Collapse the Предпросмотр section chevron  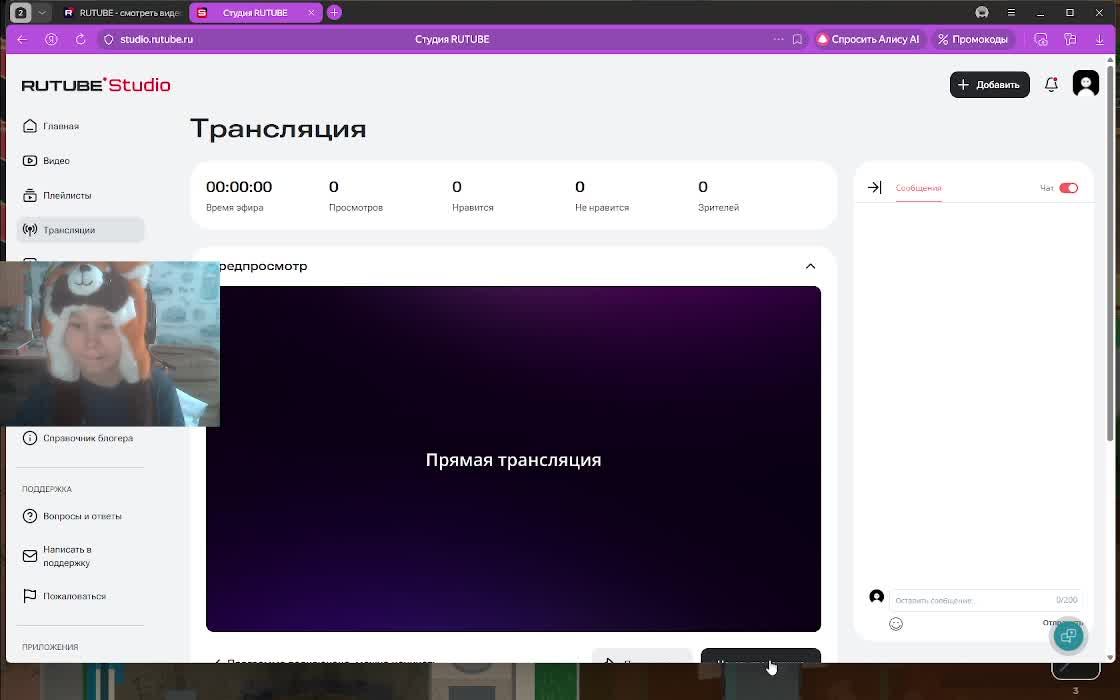pyautogui.click(x=810, y=266)
